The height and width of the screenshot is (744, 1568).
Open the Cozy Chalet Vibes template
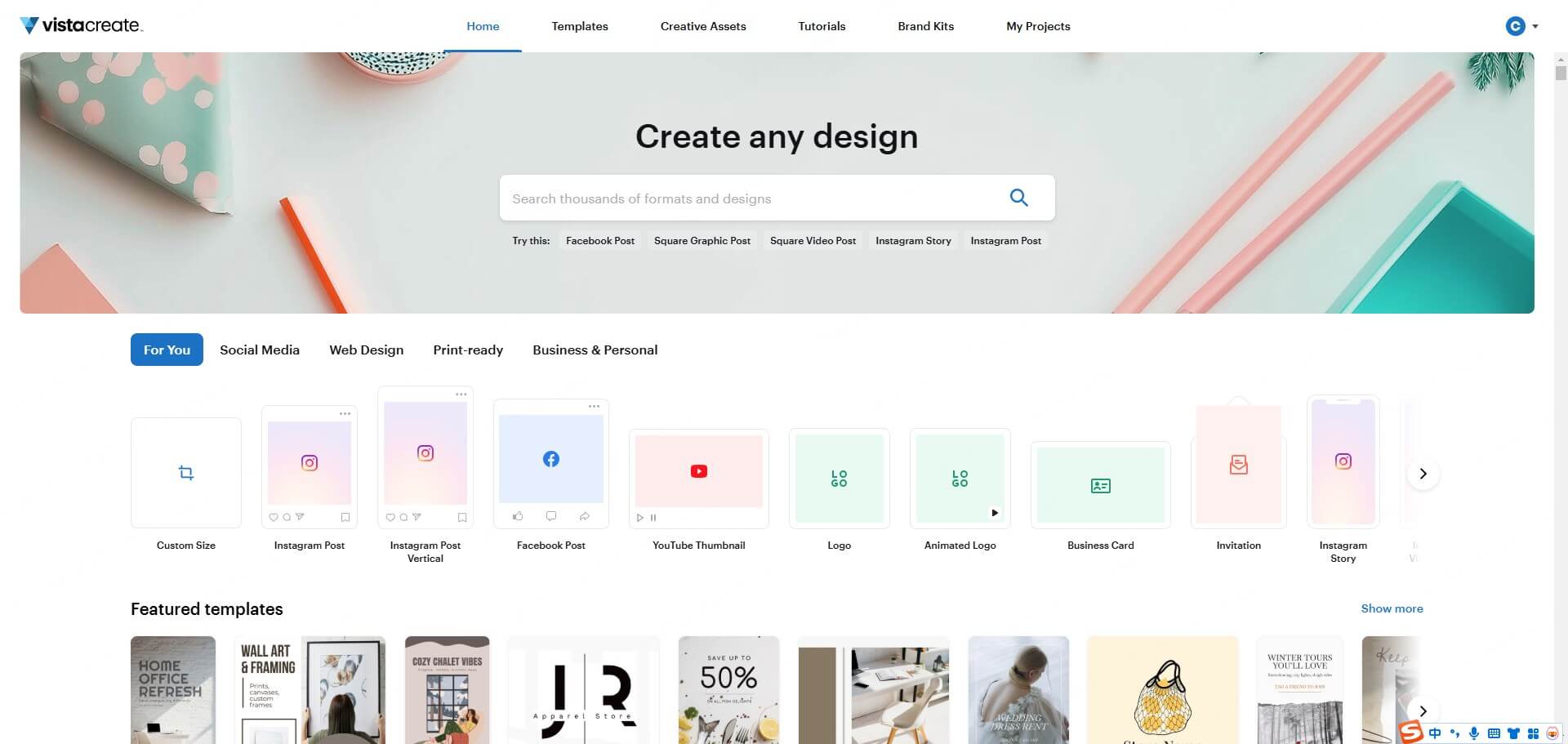447,690
